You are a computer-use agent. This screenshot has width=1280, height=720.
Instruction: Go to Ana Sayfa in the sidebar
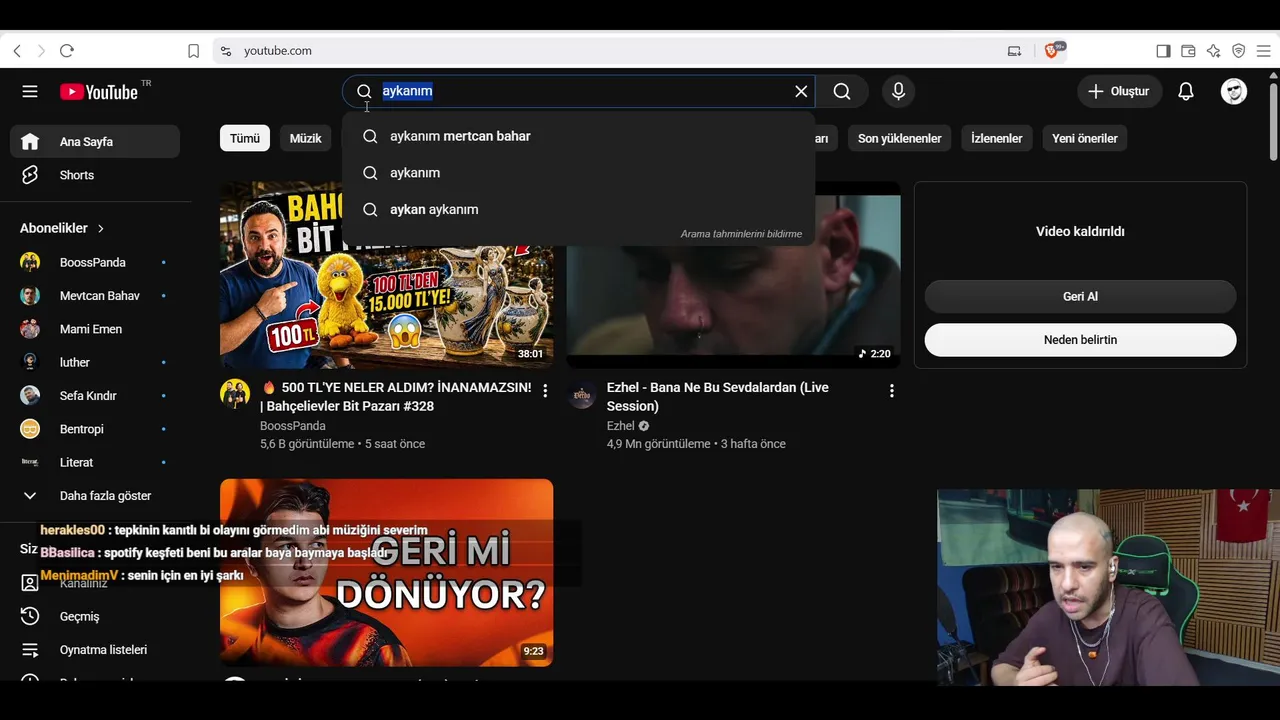pyautogui.click(x=95, y=142)
